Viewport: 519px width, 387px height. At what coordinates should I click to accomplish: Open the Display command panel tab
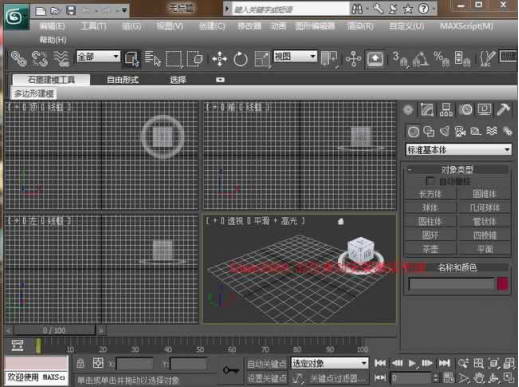pyautogui.click(x=484, y=110)
